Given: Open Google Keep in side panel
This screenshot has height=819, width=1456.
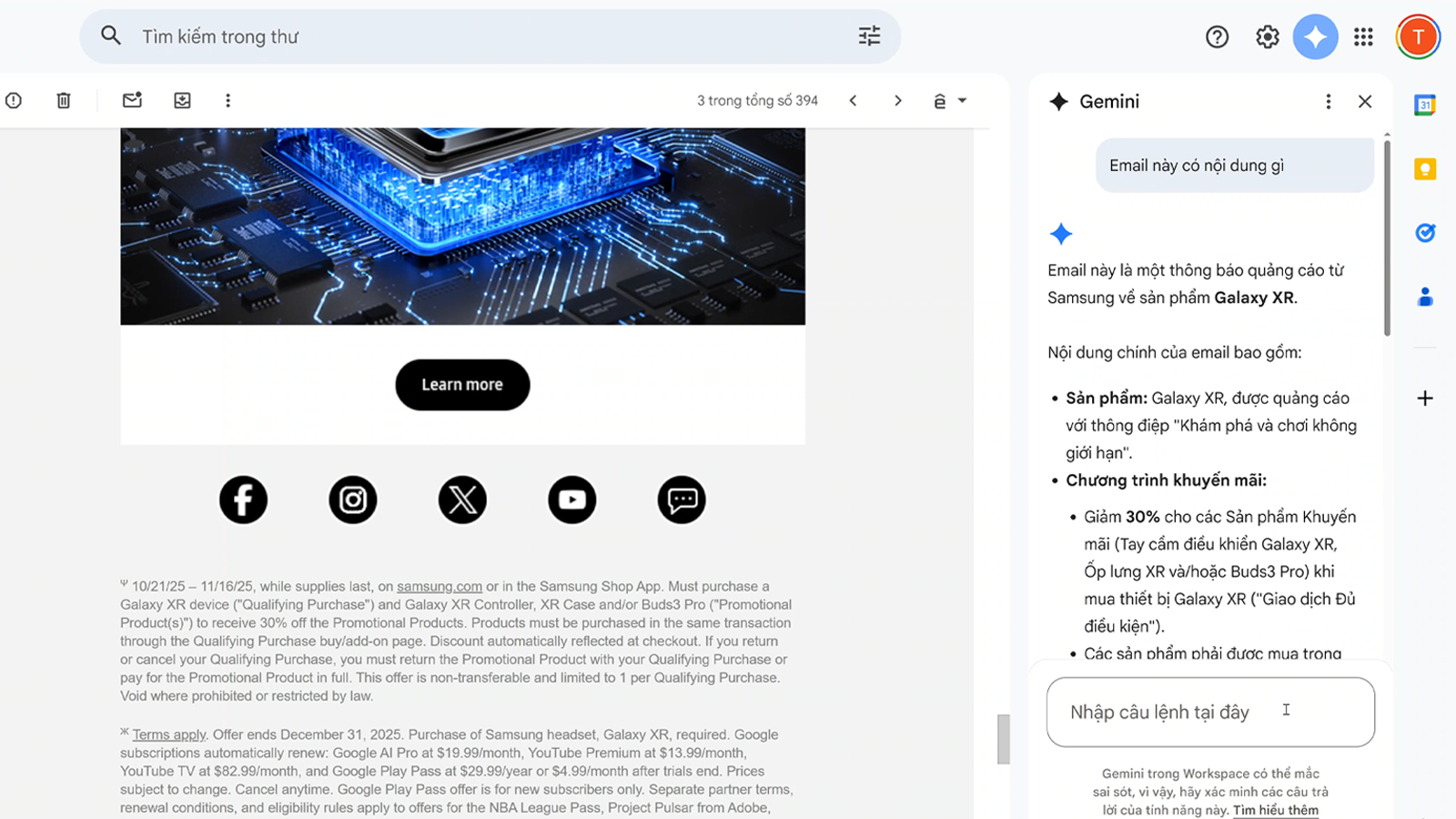Looking at the screenshot, I should click(x=1425, y=169).
